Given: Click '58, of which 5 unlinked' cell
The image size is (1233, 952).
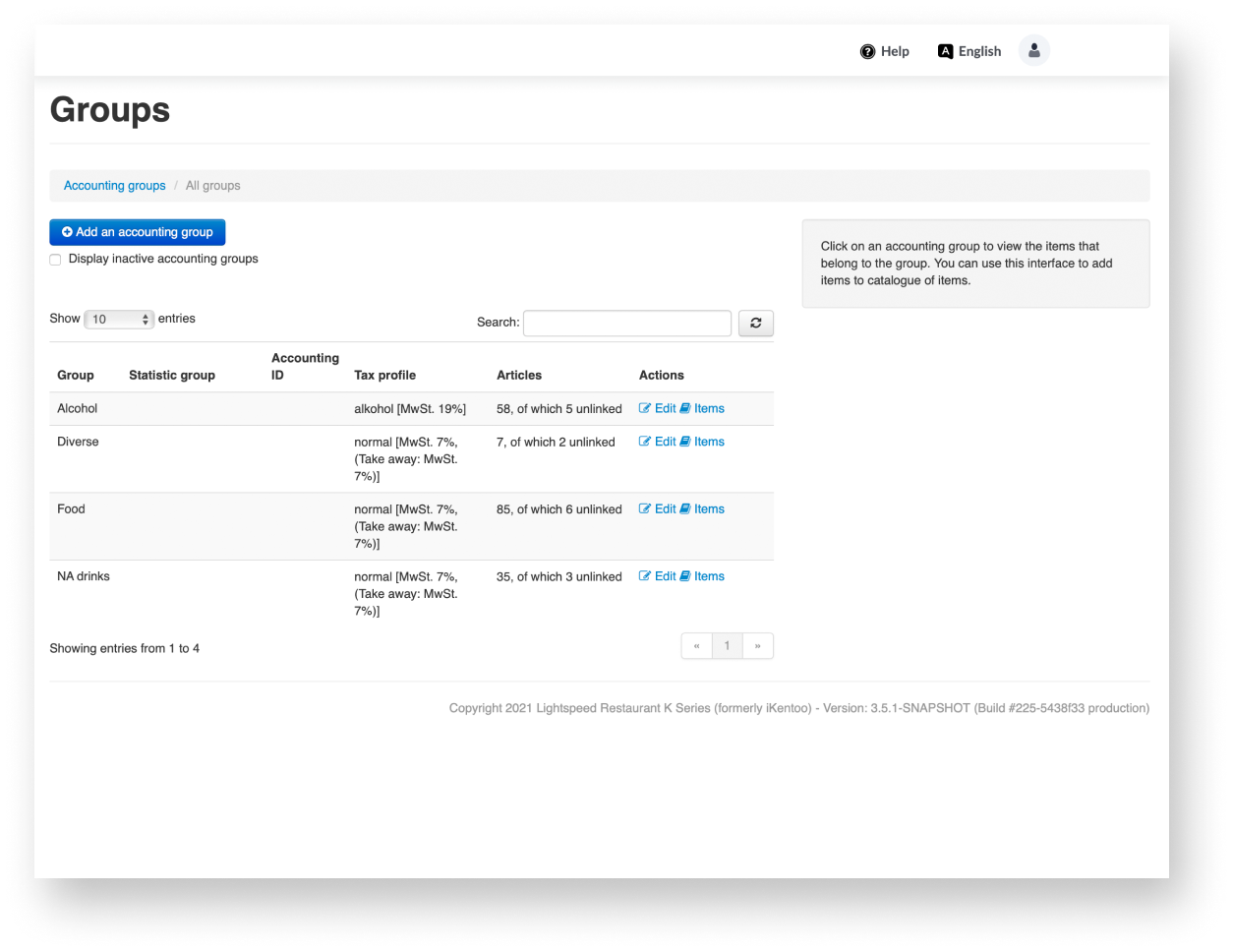Looking at the screenshot, I should click(559, 408).
